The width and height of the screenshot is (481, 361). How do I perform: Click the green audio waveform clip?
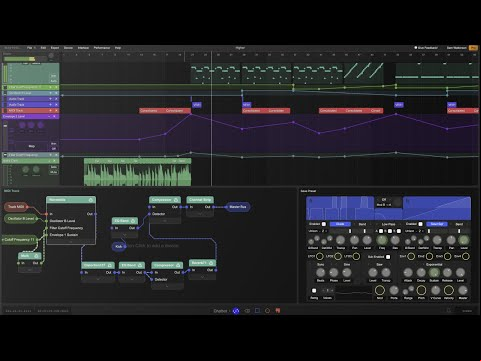(x=137, y=172)
